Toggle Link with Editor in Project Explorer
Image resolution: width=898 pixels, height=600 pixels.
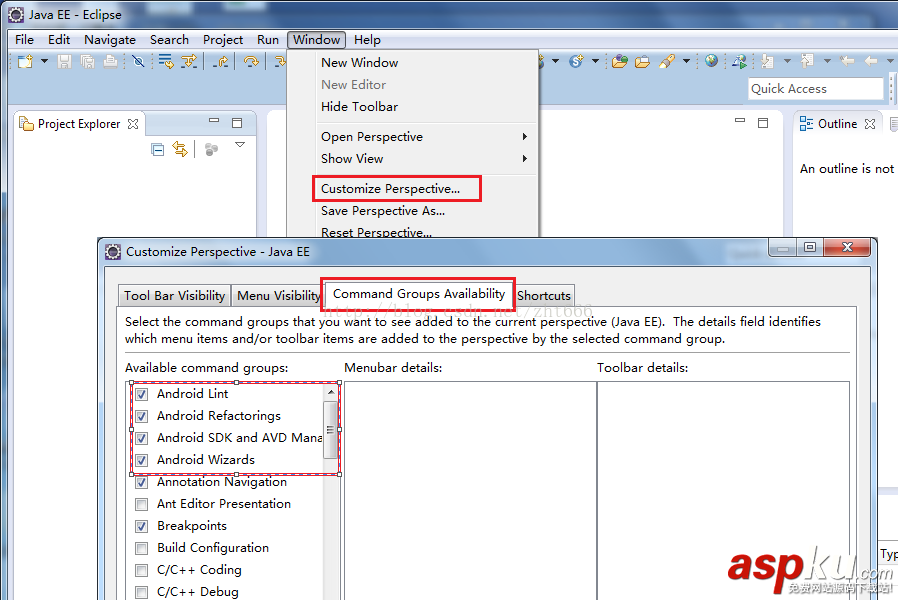click(x=180, y=148)
